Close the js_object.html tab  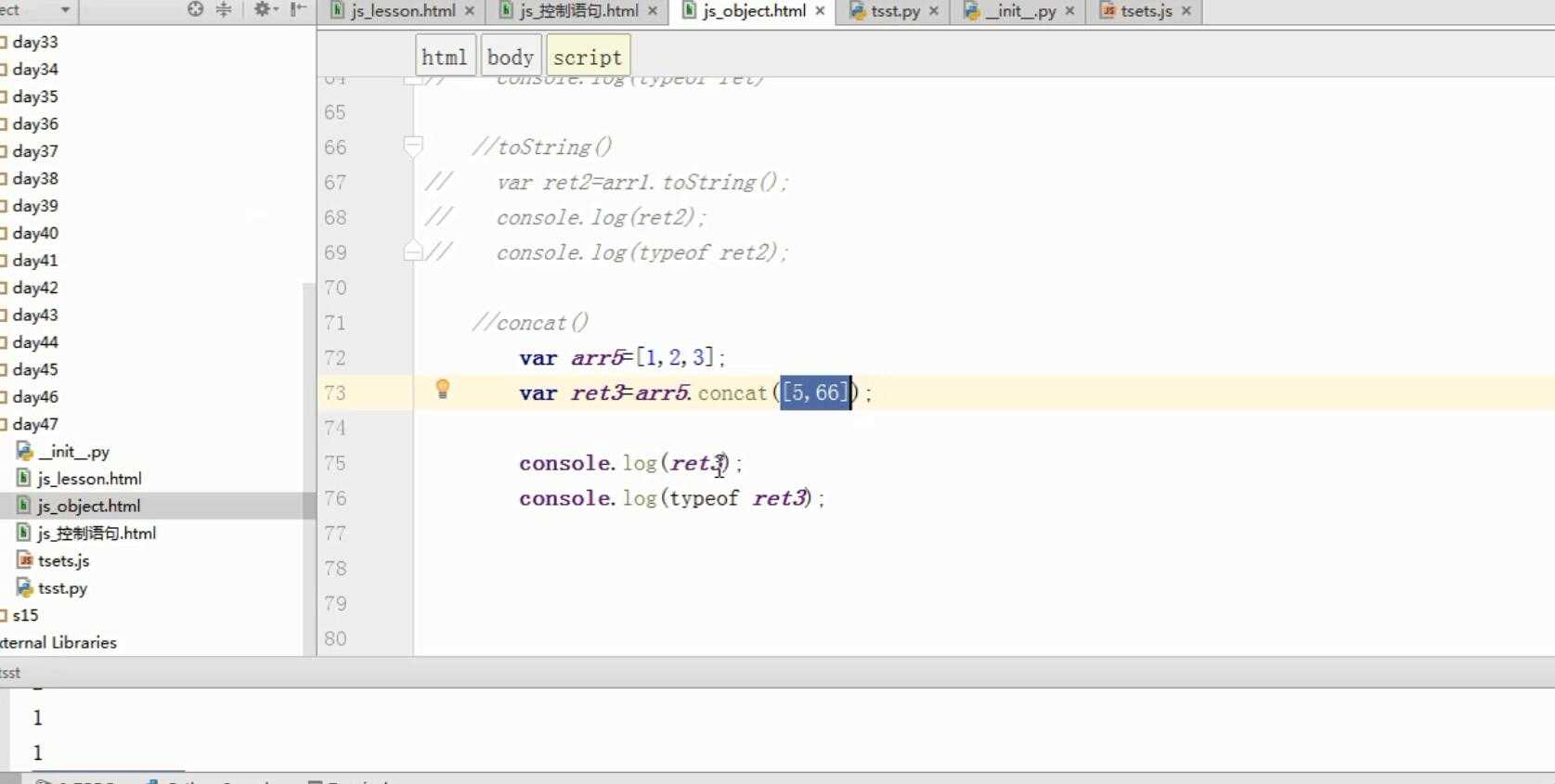coord(820,11)
